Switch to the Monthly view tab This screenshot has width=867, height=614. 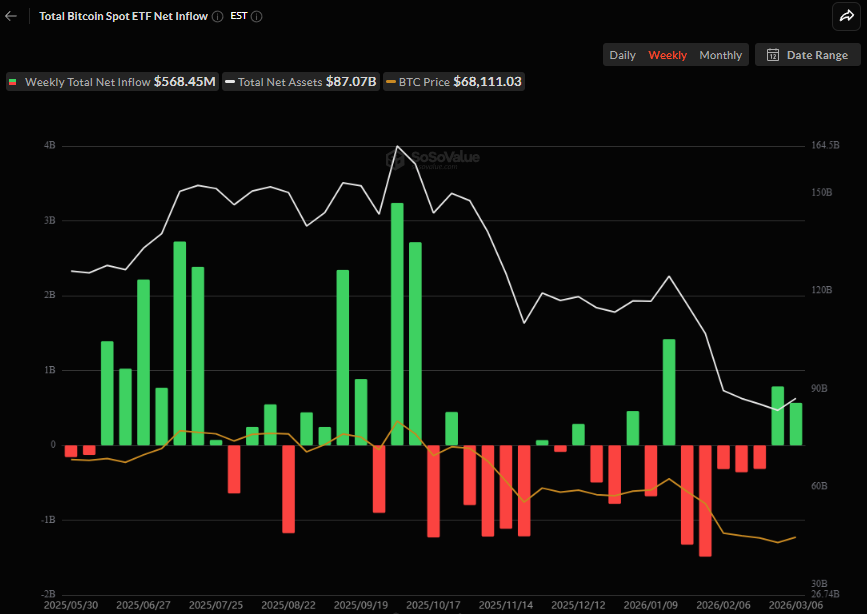[720, 55]
